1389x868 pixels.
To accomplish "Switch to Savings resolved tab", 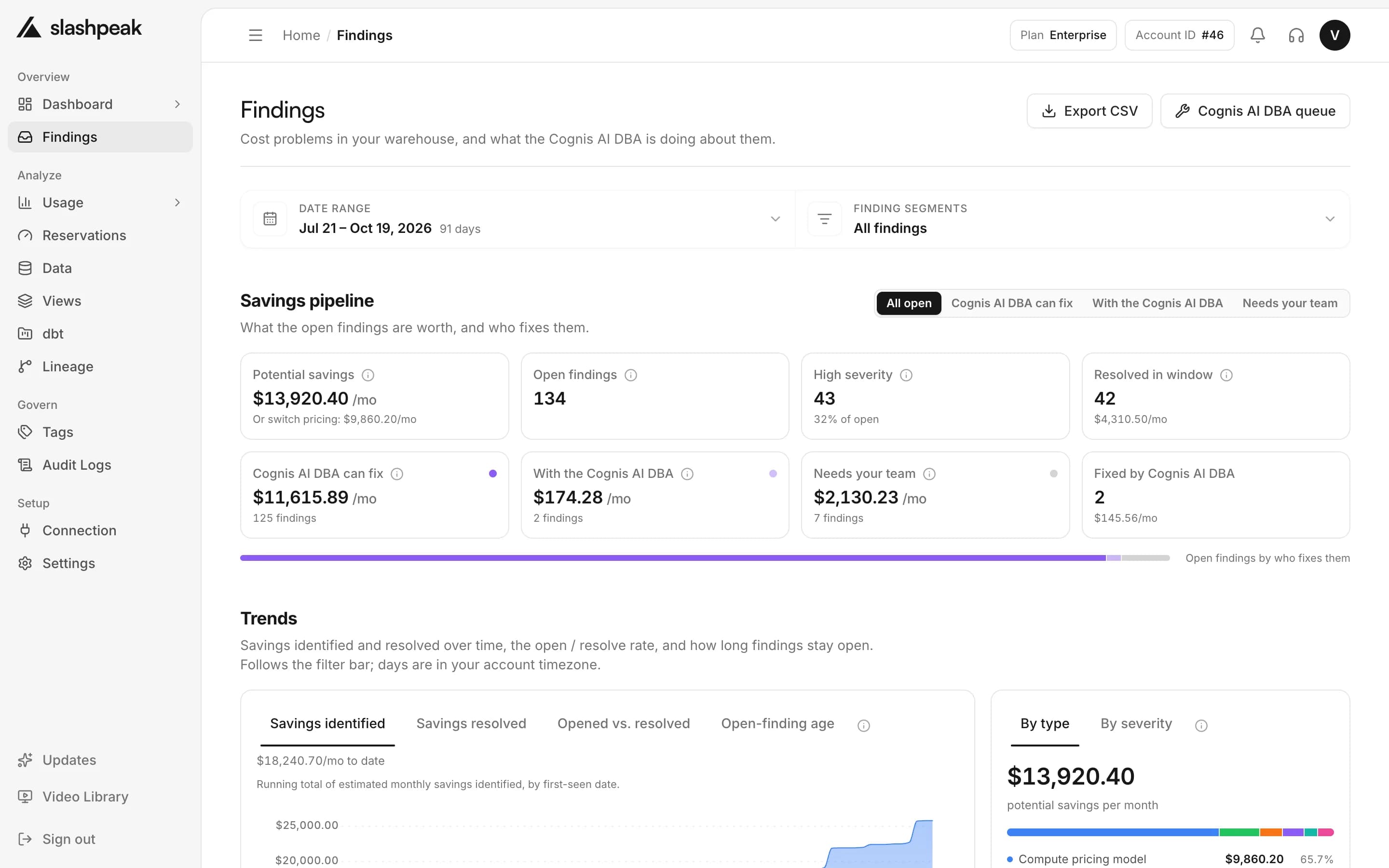I will pyautogui.click(x=471, y=723).
